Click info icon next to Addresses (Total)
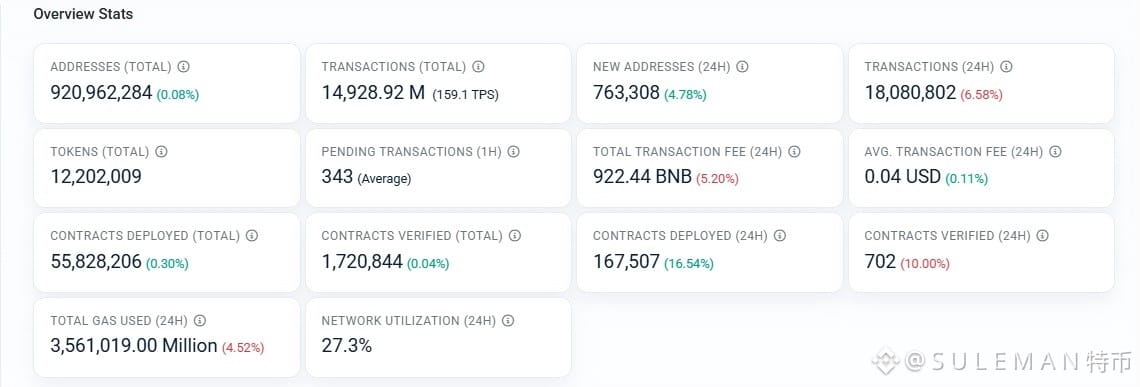The height and width of the screenshot is (387, 1140). (183, 67)
